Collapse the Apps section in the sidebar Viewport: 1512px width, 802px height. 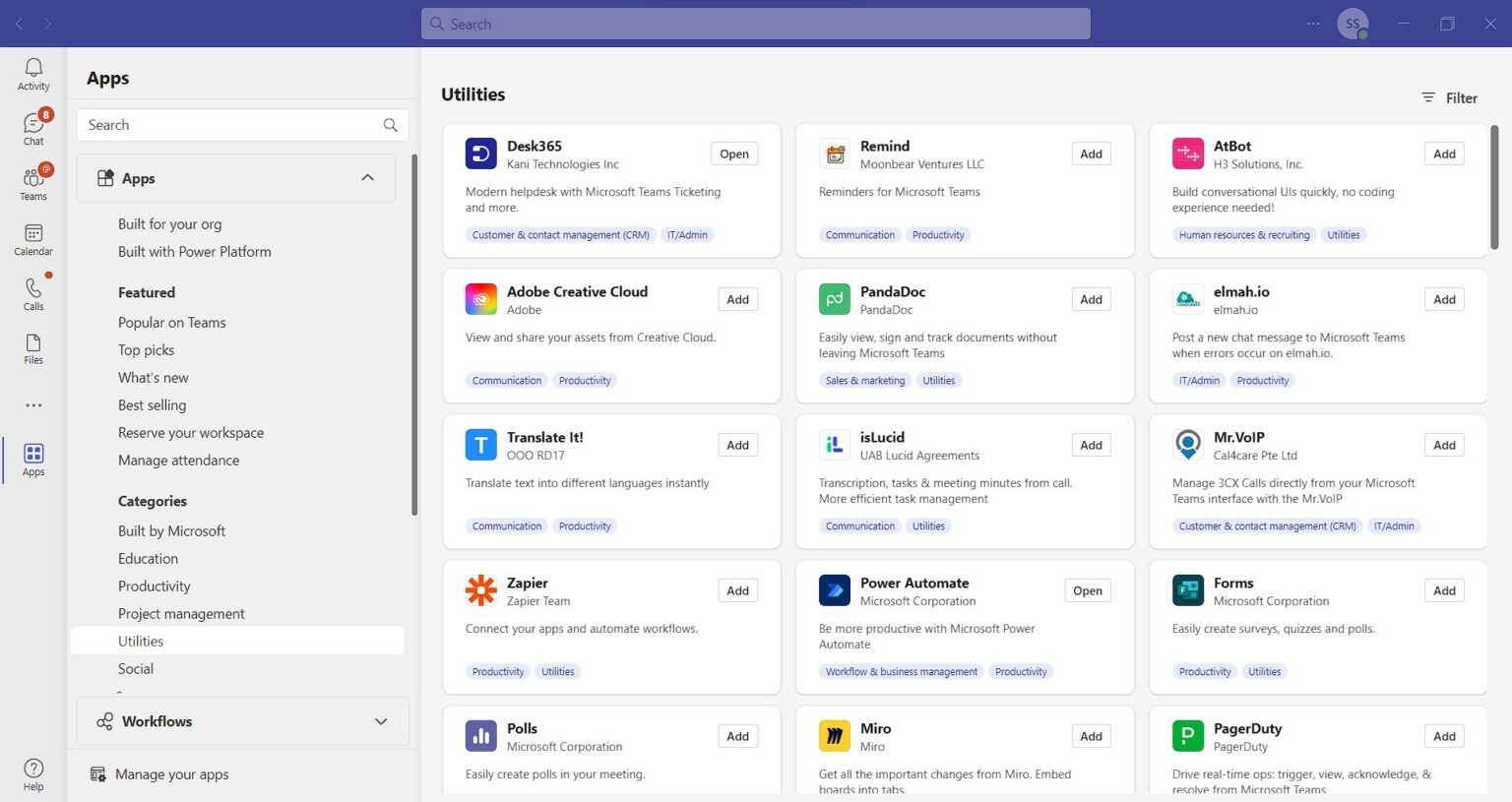point(367,177)
